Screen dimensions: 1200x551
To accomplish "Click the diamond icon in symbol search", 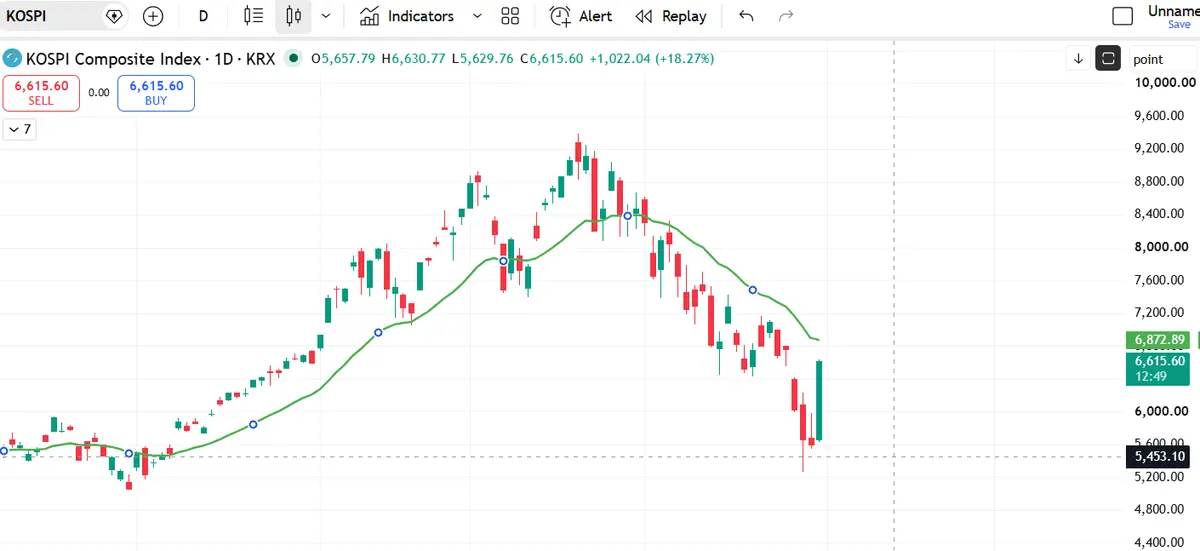I will pyautogui.click(x=114, y=16).
